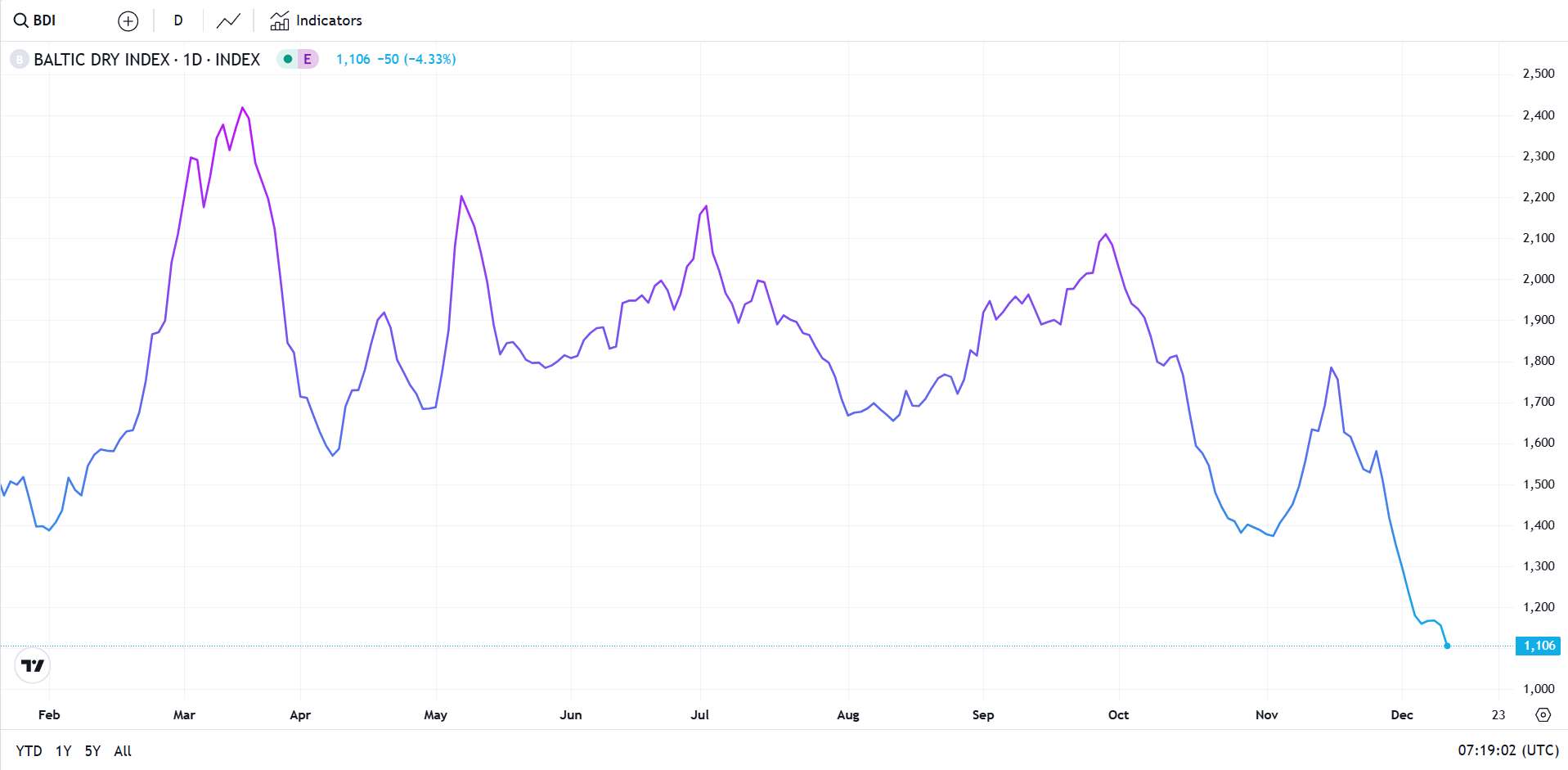This screenshot has height=770, width=1568.
Task: Click the purple E data badge
Action: click(x=308, y=59)
